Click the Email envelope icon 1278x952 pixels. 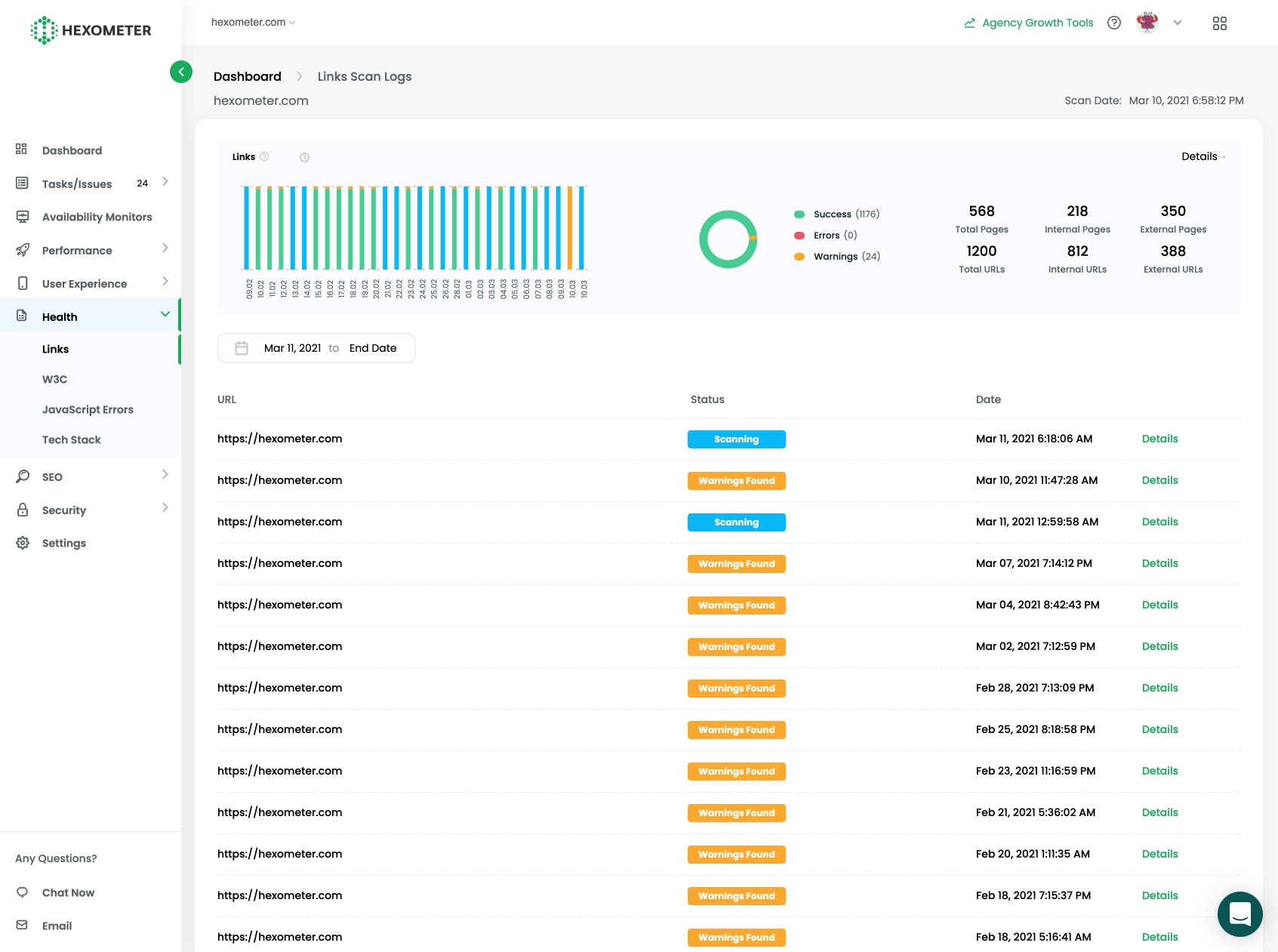(22, 925)
